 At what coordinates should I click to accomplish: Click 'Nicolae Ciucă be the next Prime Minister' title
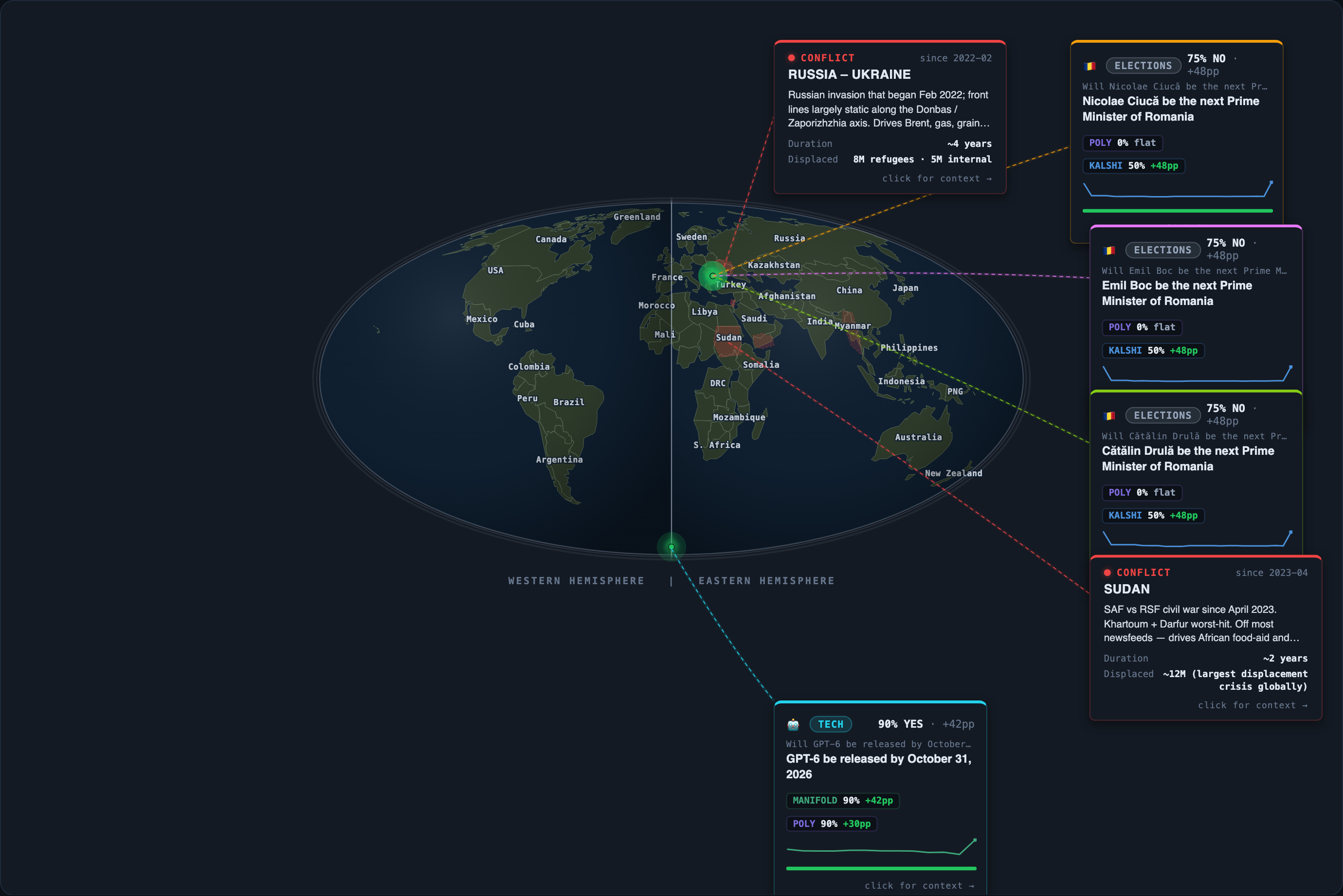click(x=1170, y=109)
